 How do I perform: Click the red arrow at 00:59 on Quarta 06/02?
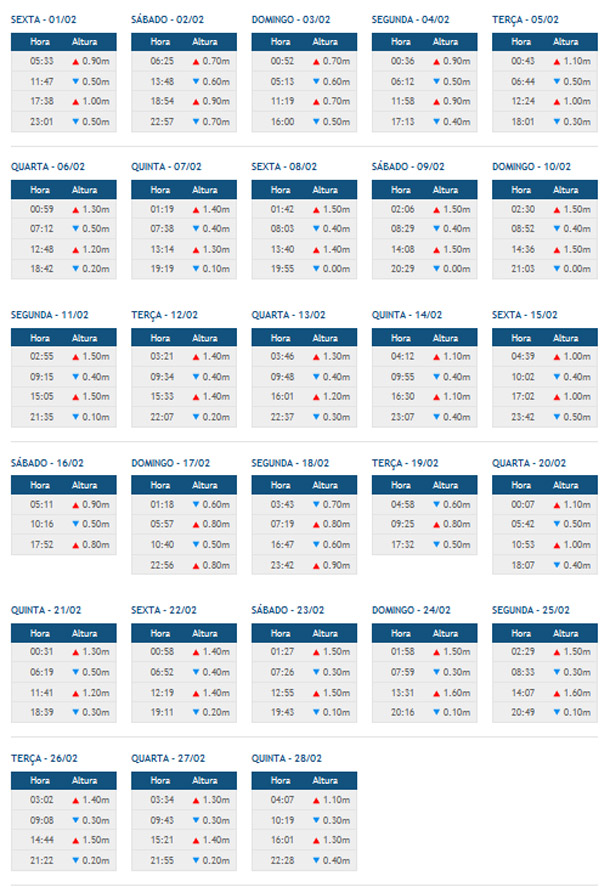[x=74, y=209]
